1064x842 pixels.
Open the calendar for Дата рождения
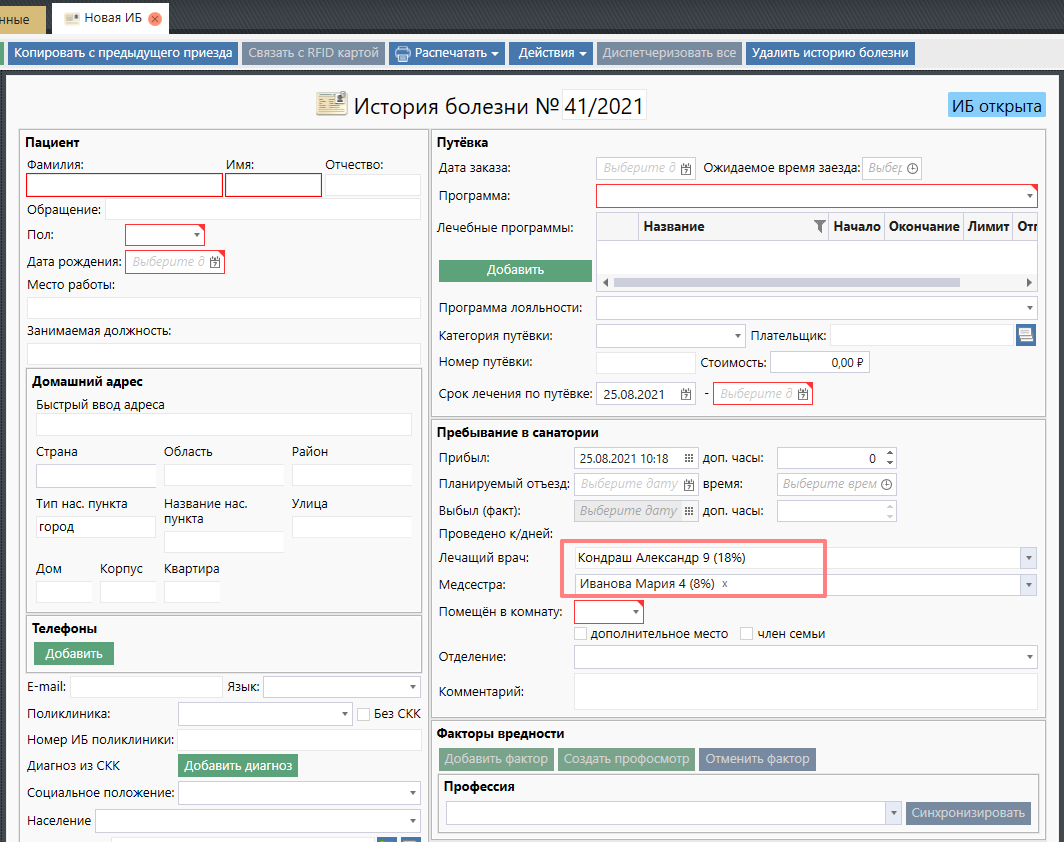[215, 263]
